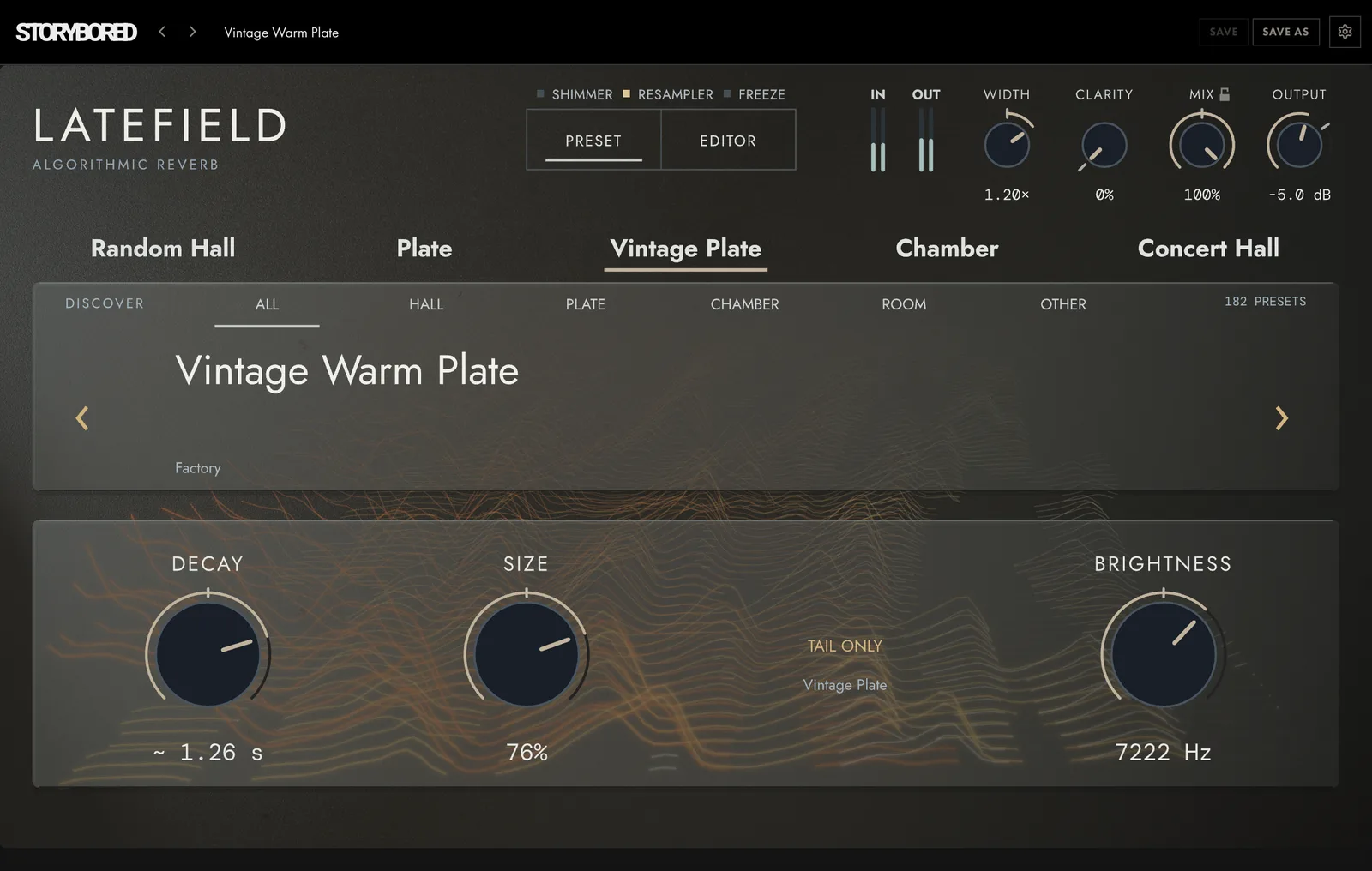The image size is (1372, 871).
Task: Click the BRIGHTNESS knob
Action: point(1163,653)
